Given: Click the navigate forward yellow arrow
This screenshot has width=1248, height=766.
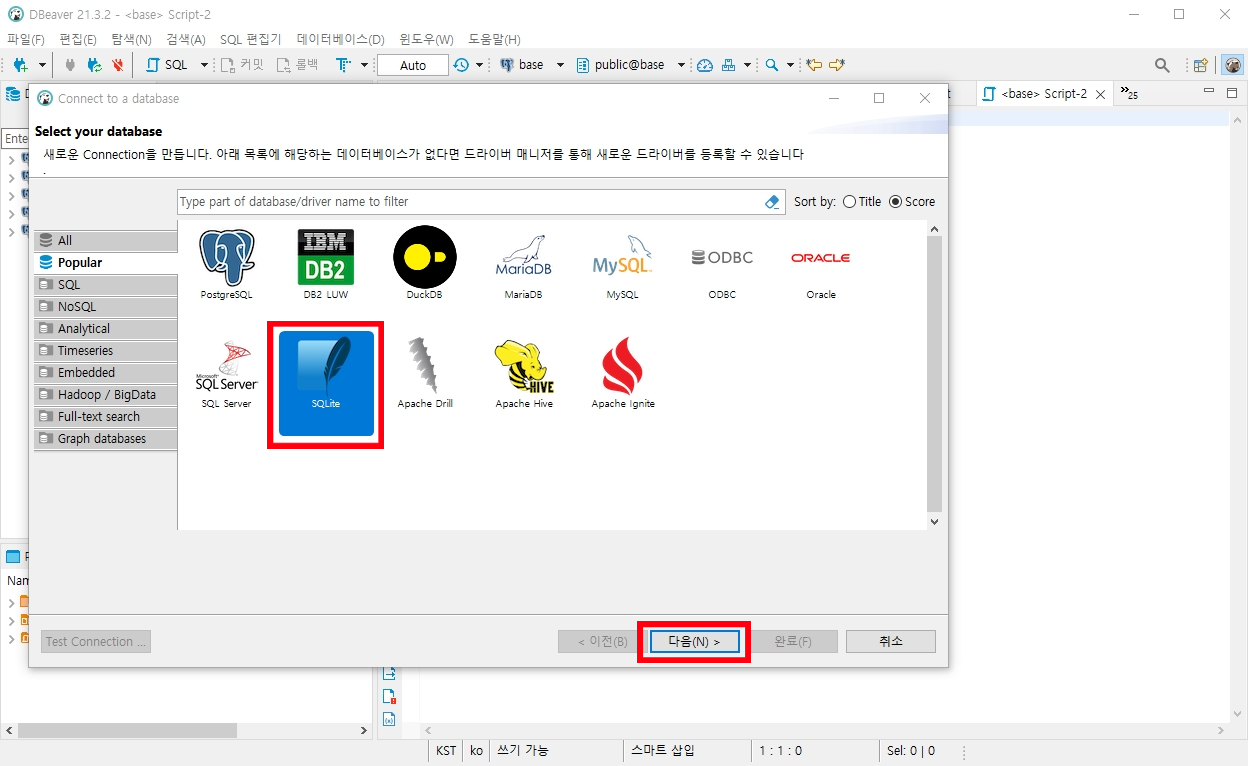Looking at the screenshot, I should pos(837,65).
